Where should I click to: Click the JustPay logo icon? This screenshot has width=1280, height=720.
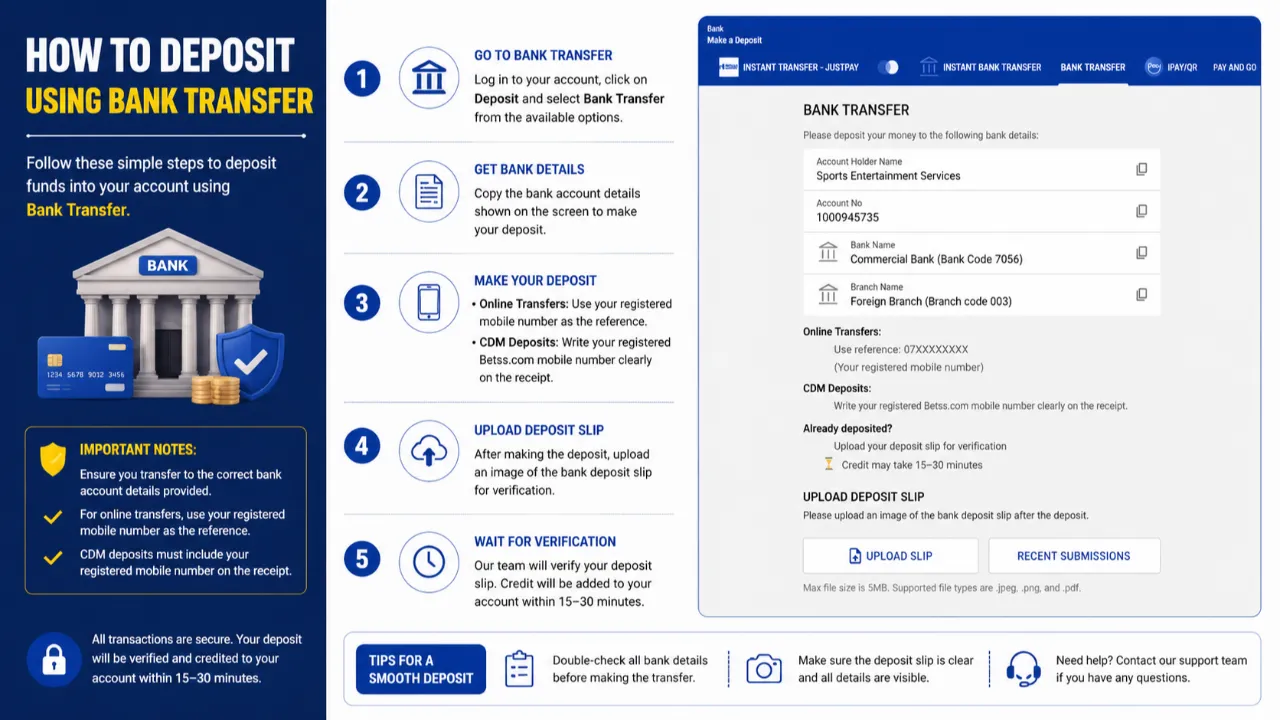point(728,67)
